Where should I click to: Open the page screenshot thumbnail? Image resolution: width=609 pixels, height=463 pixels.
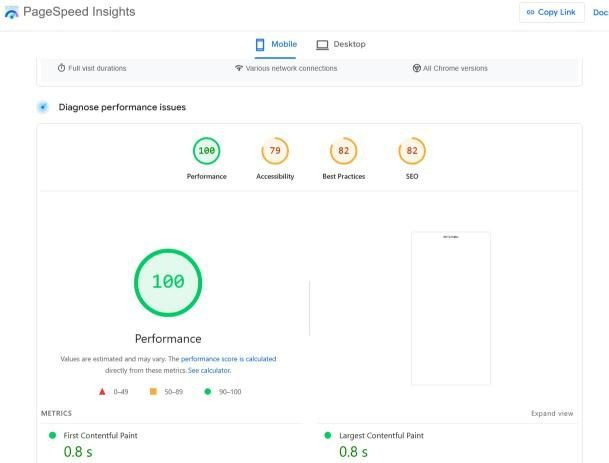tap(451, 308)
